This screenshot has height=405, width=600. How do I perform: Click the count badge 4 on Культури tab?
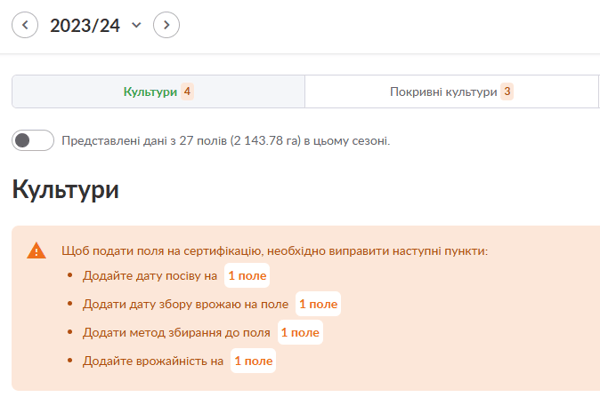coord(187,91)
